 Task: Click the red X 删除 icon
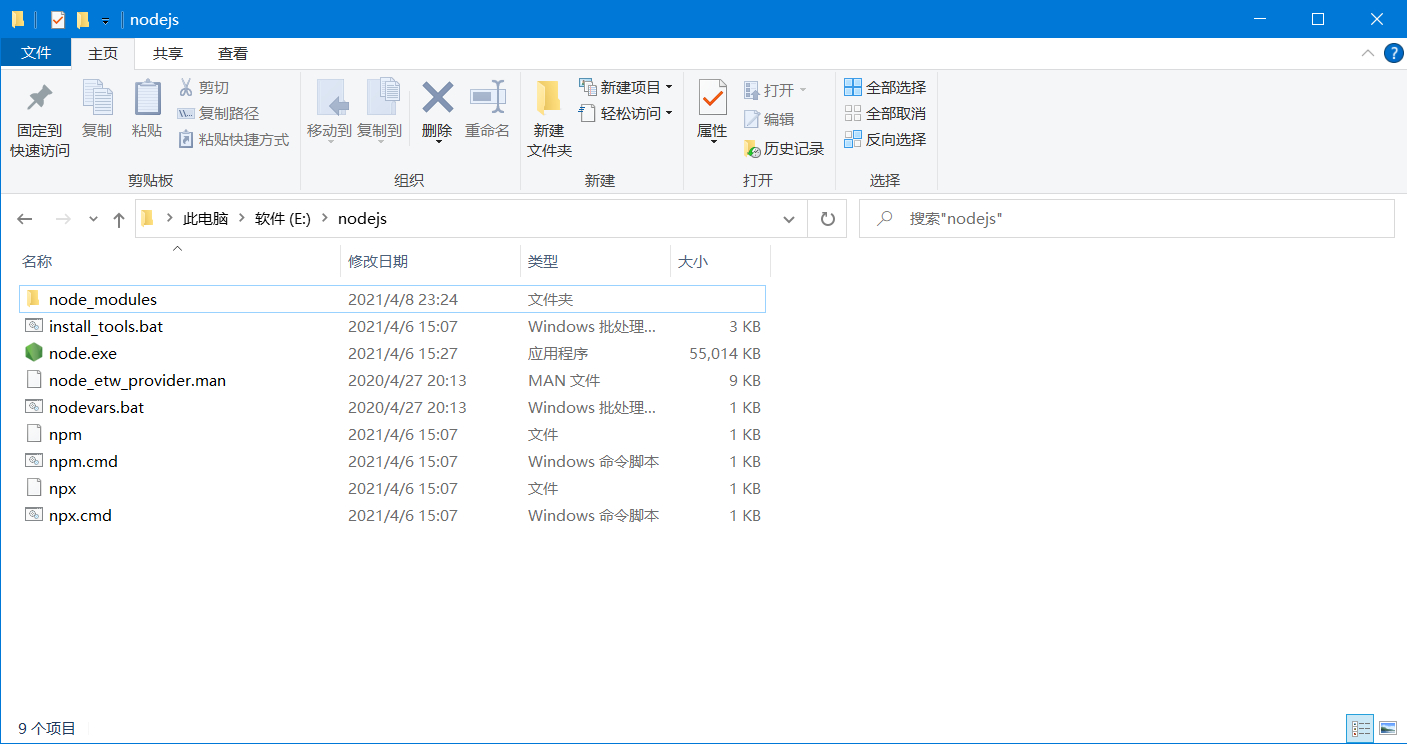click(437, 98)
